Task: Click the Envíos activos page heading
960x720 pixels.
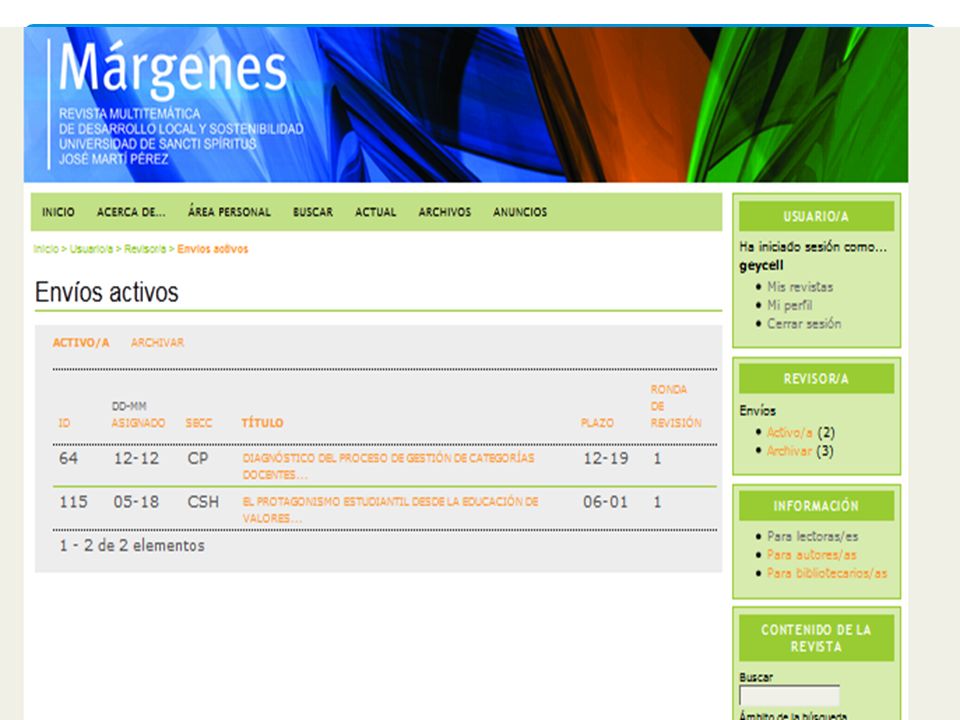Action: pyautogui.click(x=107, y=292)
